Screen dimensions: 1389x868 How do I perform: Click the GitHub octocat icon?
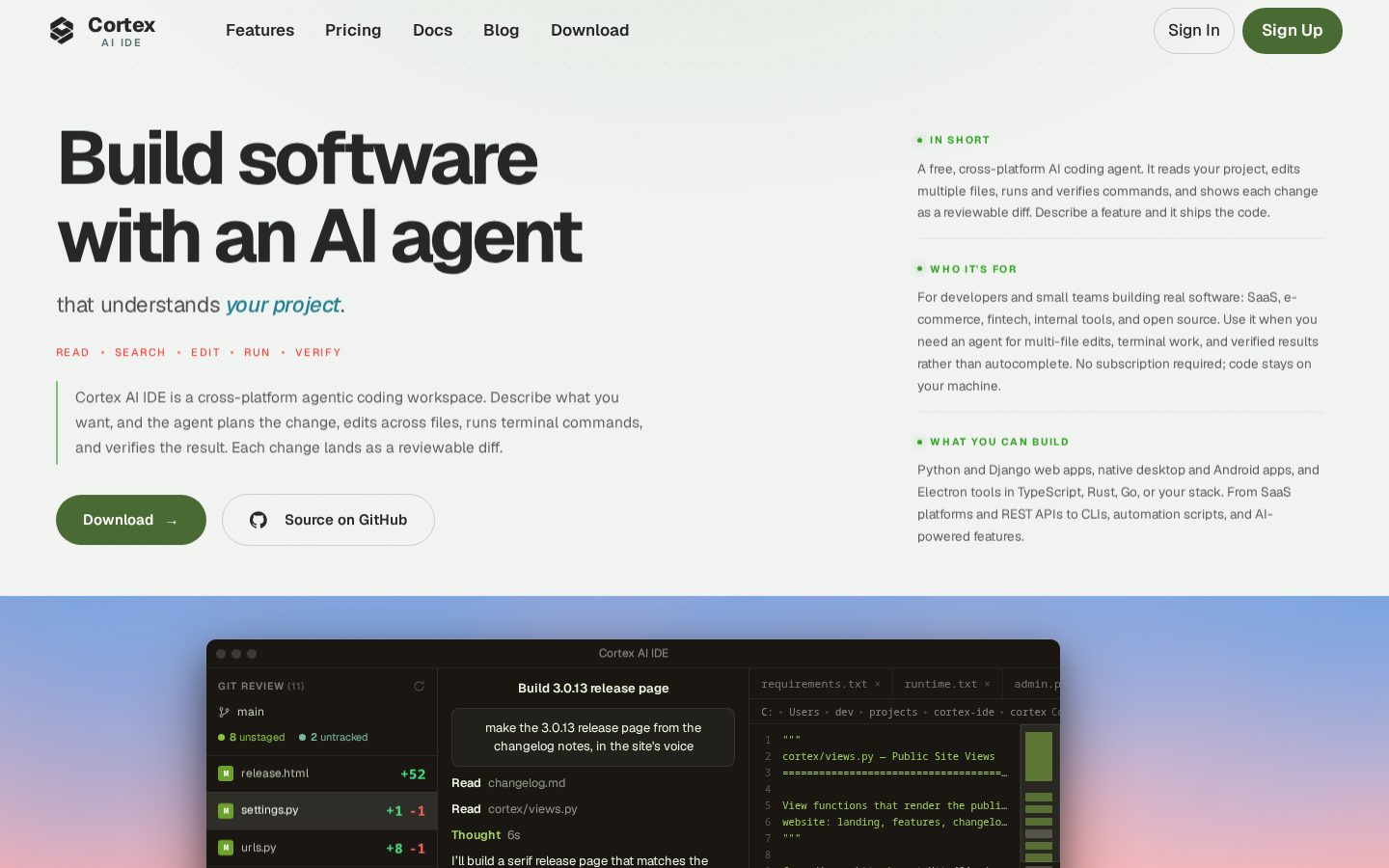pyautogui.click(x=259, y=520)
